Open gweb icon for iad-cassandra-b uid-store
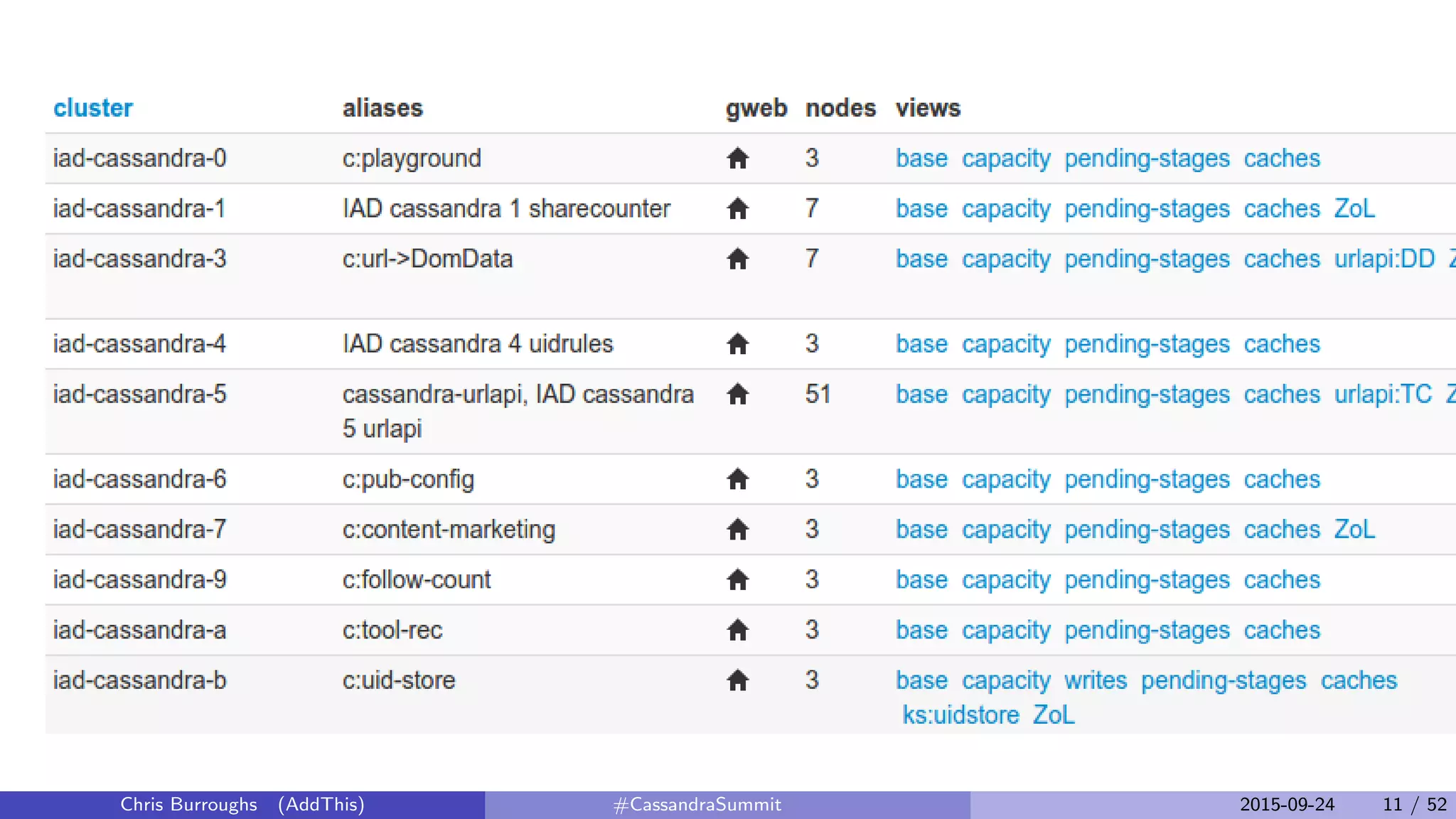Screen dimensions: 1456x819 click(738, 680)
